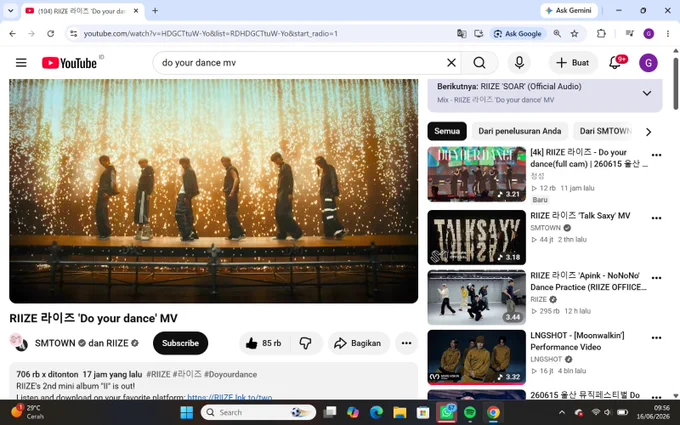Image resolution: width=680 pixels, height=425 pixels.
Task: Open WhatsApp from the taskbar
Action: tap(446, 412)
